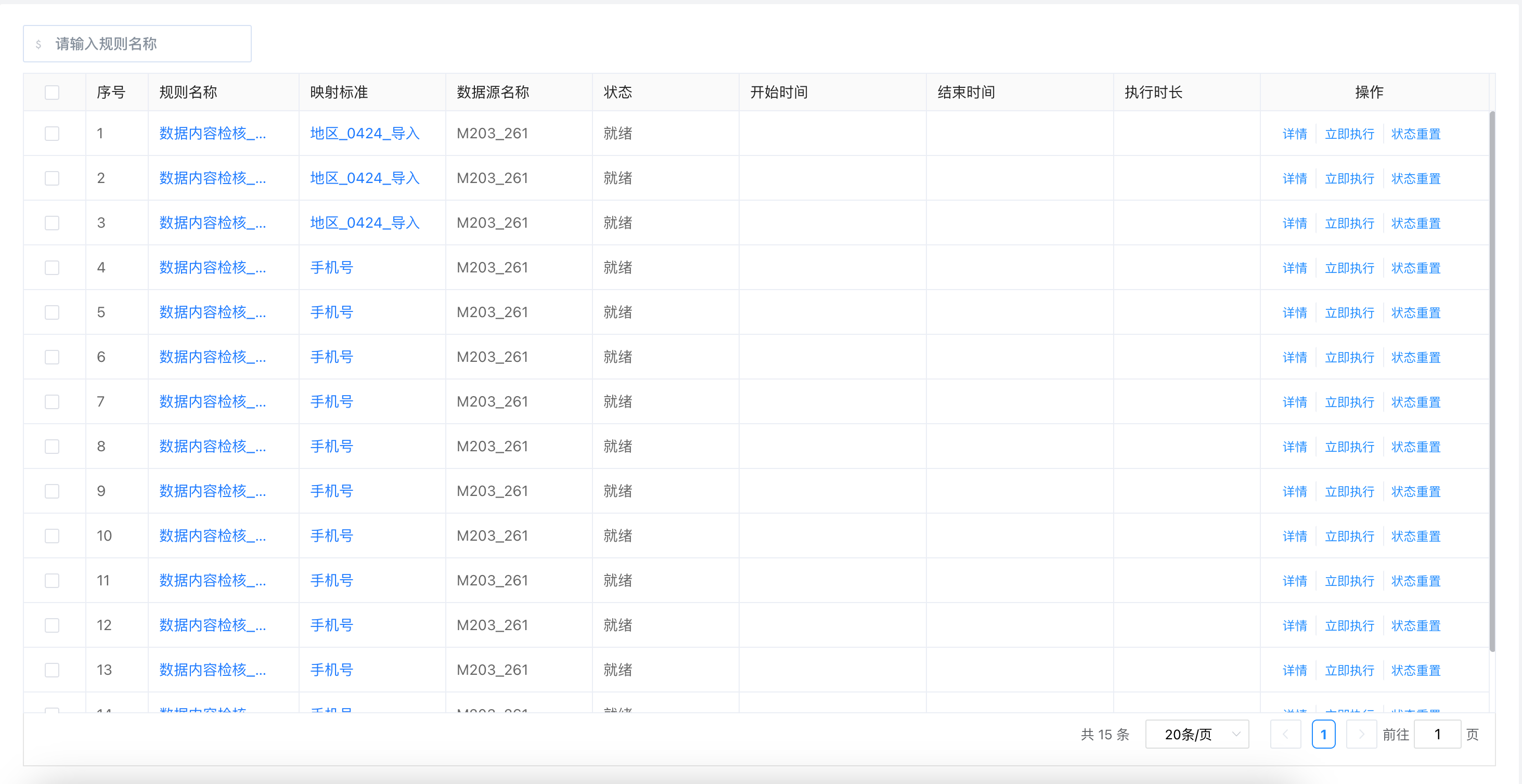1522x784 pixels.
Task: Check the checkbox for row 1
Action: (x=52, y=134)
